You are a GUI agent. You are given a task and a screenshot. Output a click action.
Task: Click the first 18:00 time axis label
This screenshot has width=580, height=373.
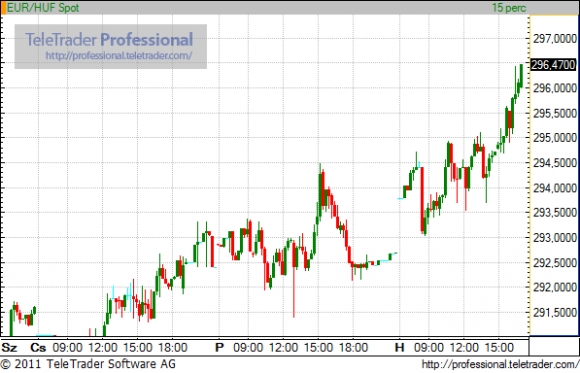click(173, 348)
